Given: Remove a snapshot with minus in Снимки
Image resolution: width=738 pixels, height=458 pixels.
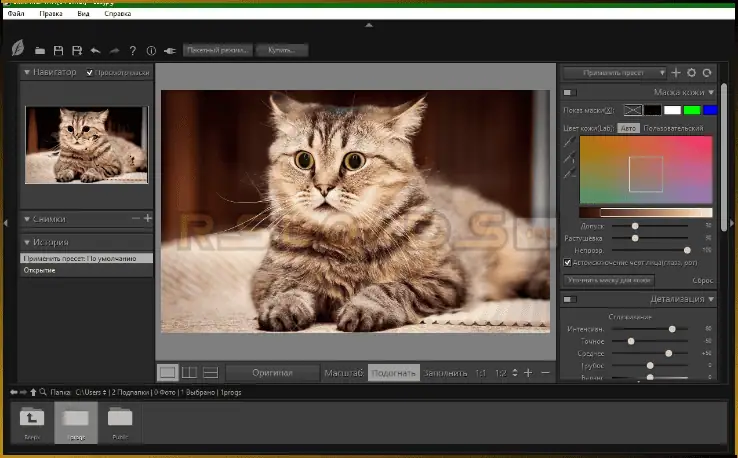Looking at the screenshot, I should (x=136, y=218).
